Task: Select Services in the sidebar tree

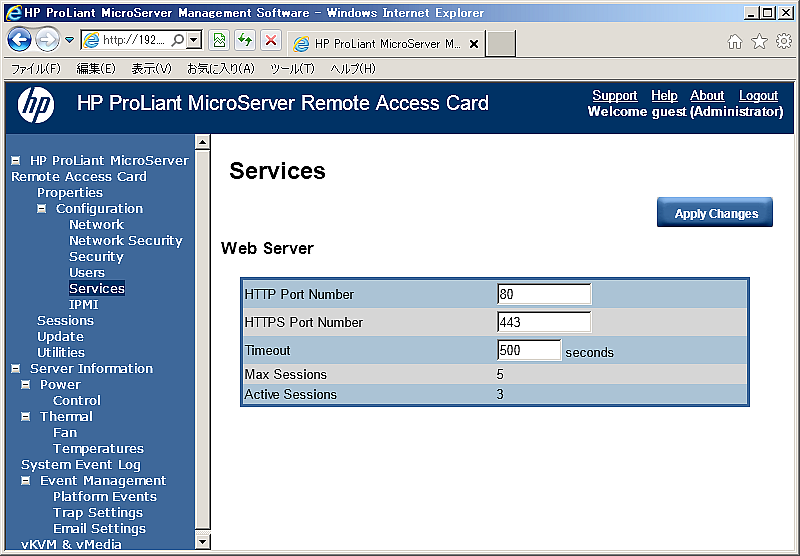Action: [97, 288]
